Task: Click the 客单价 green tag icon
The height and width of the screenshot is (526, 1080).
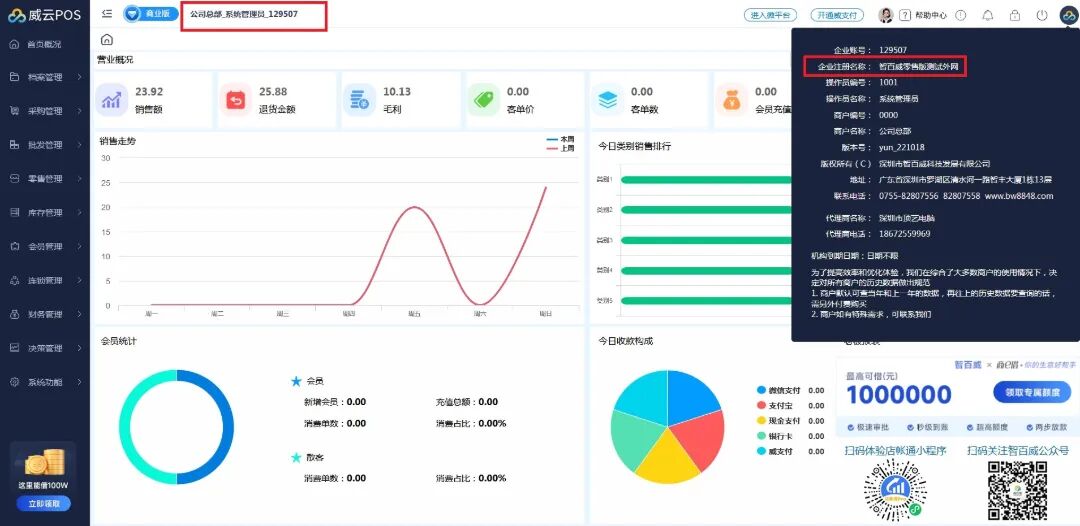Action: [x=484, y=100]
